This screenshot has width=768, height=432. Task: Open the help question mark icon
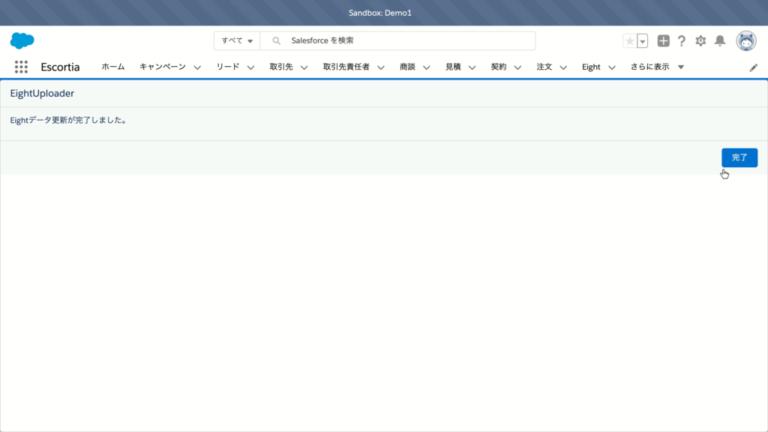pyautogui.click(x=681, y=41)
